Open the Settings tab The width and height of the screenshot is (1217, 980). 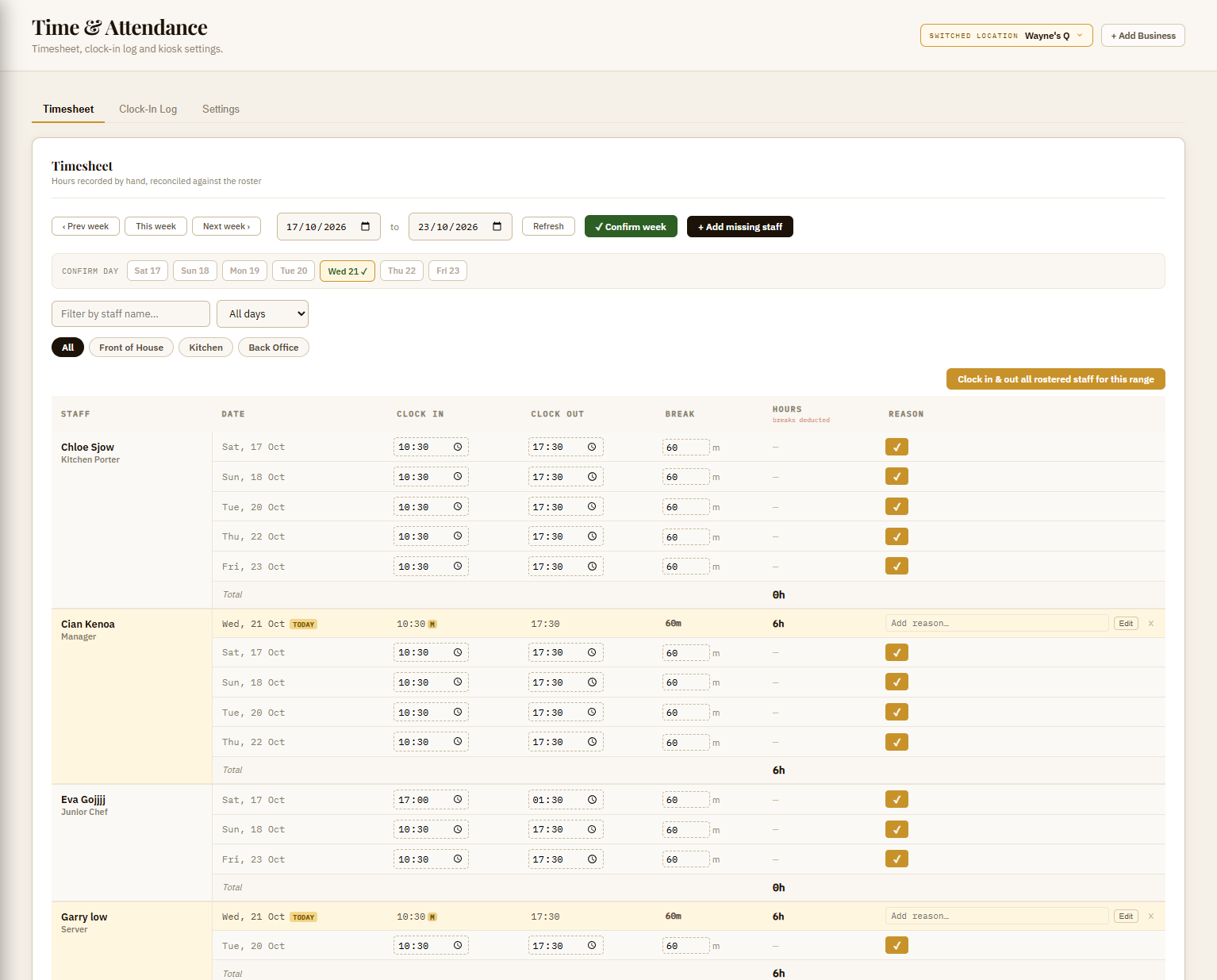(221, 110)
